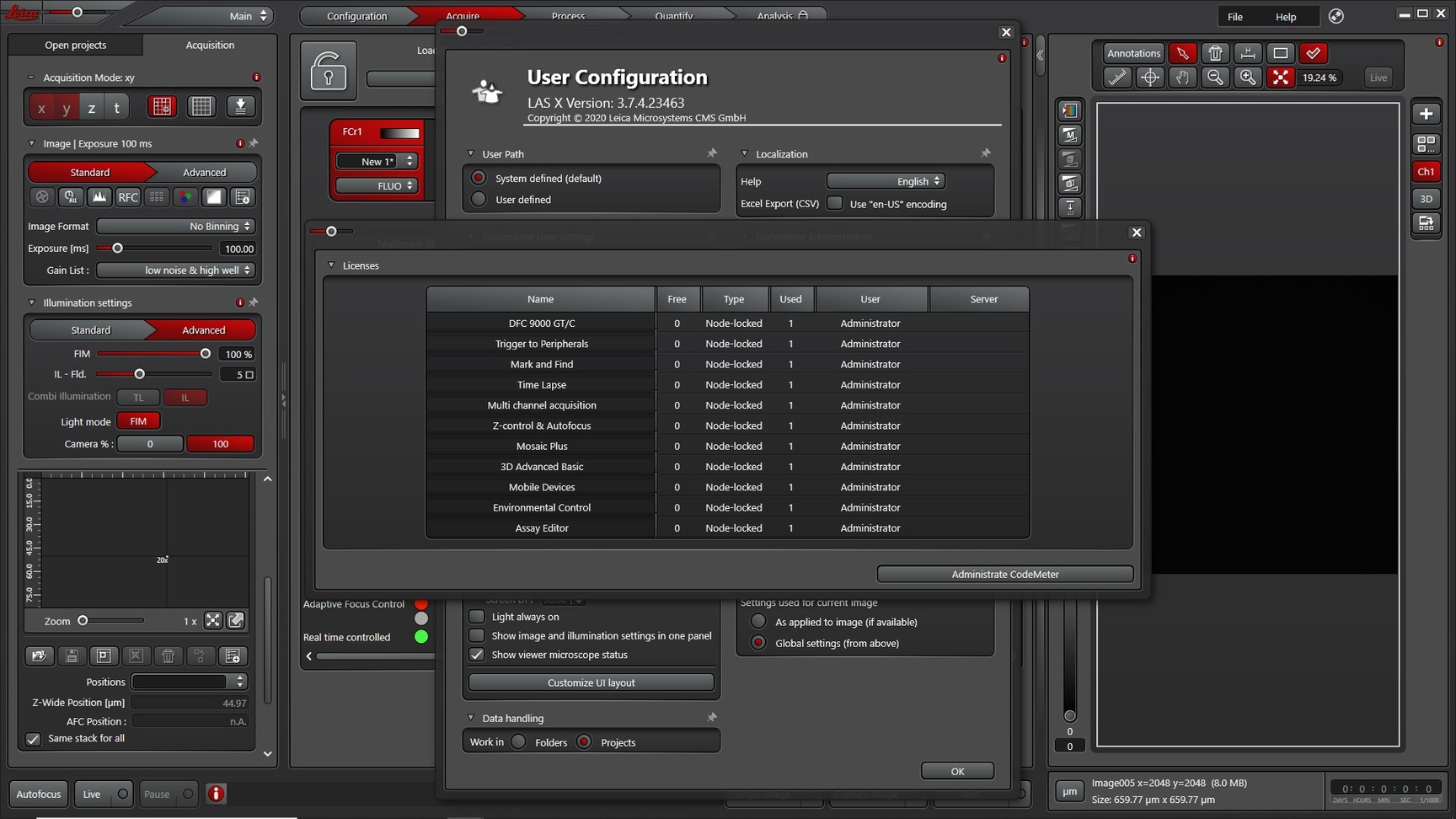Click the delete annotation trash icon
The height and width of the screenshot is (819, 1456).
(x=1215, y=53)
